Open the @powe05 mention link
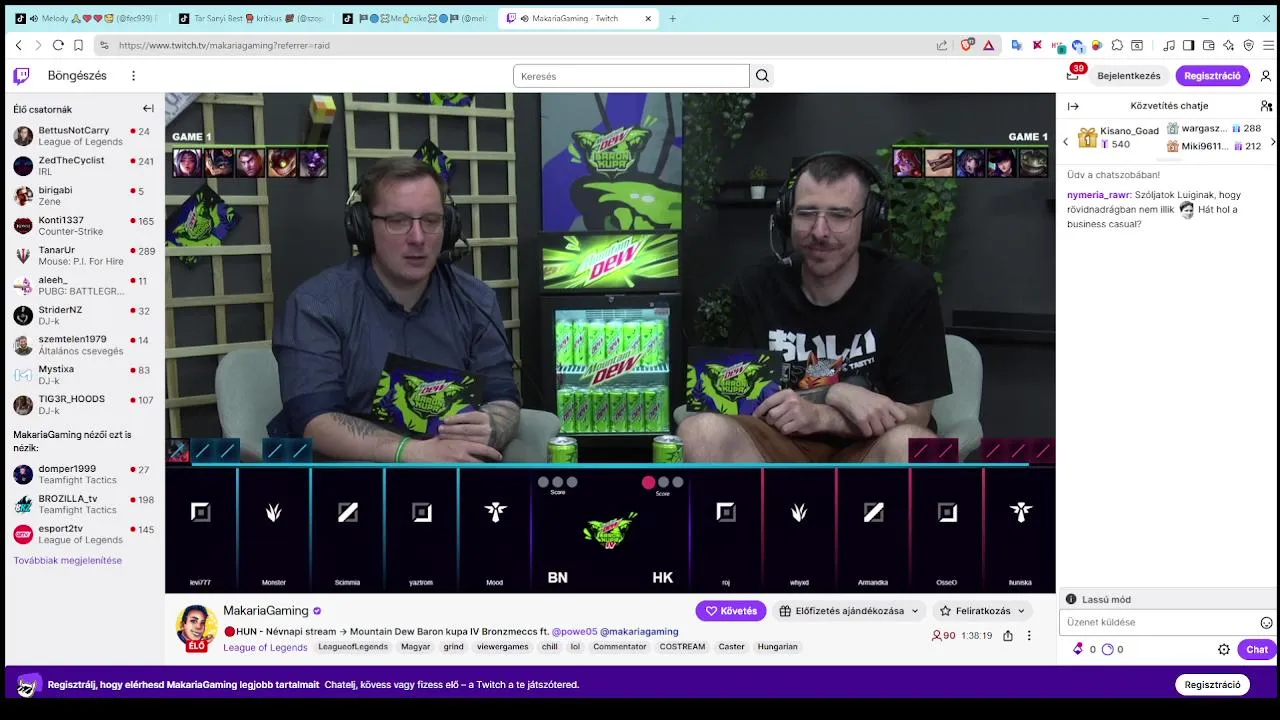This screenshot has height=720, width=1280. tap(574, 631)
